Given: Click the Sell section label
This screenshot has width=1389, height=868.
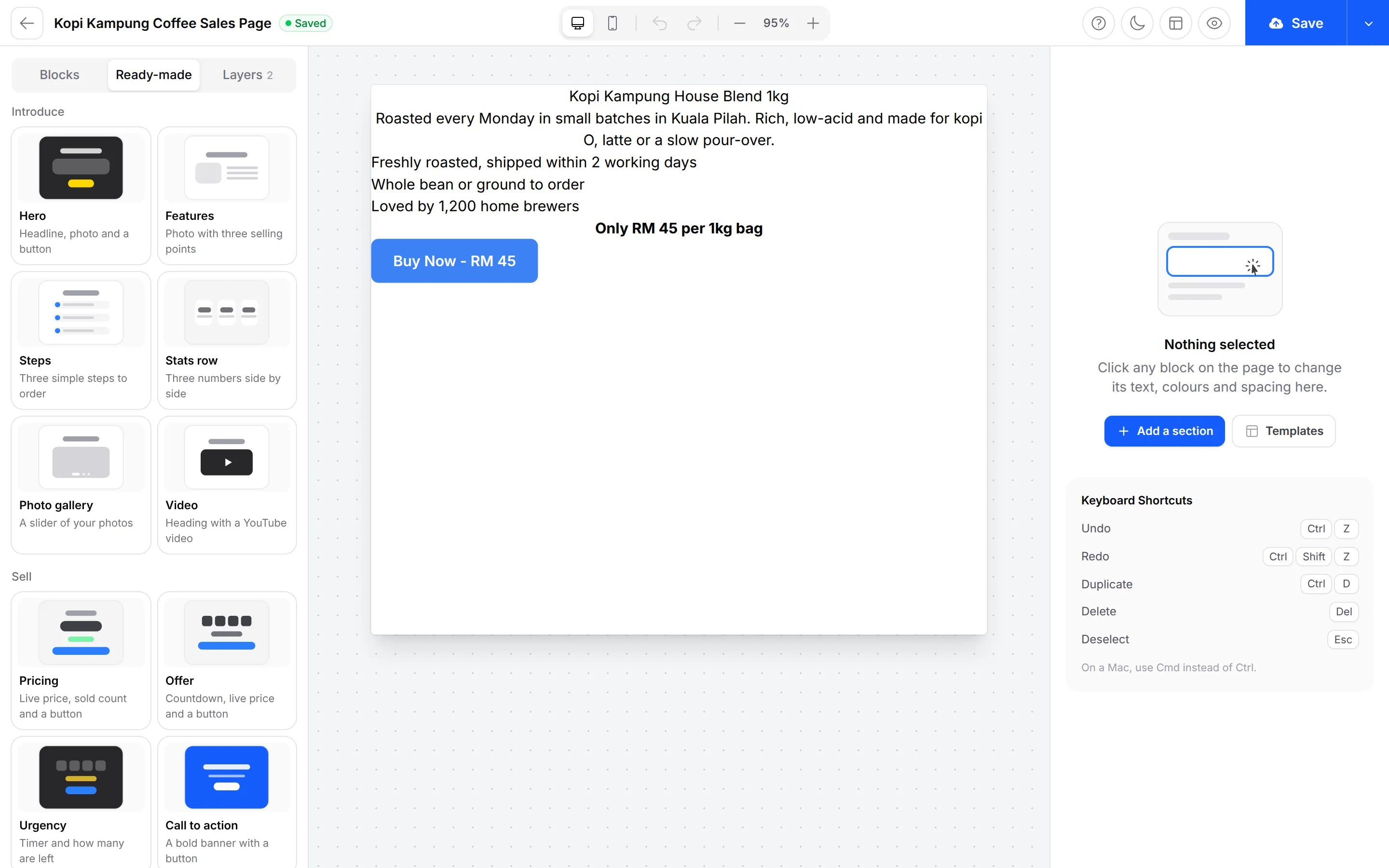Looking at the screenshot, I should [22, 576].
